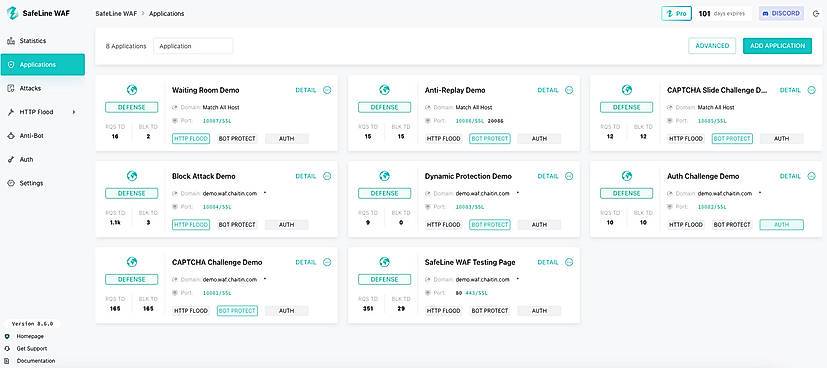
Task: Toggle DEFENSE mode on Anti-Replay Demo
Action: tap(384, 107)
